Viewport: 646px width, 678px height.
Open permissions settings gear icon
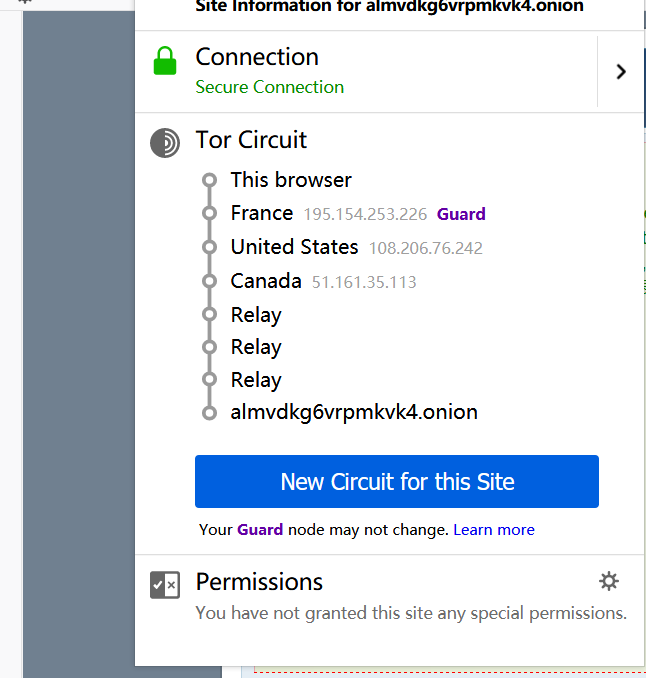pyautogui.click(x=608, y=581)
